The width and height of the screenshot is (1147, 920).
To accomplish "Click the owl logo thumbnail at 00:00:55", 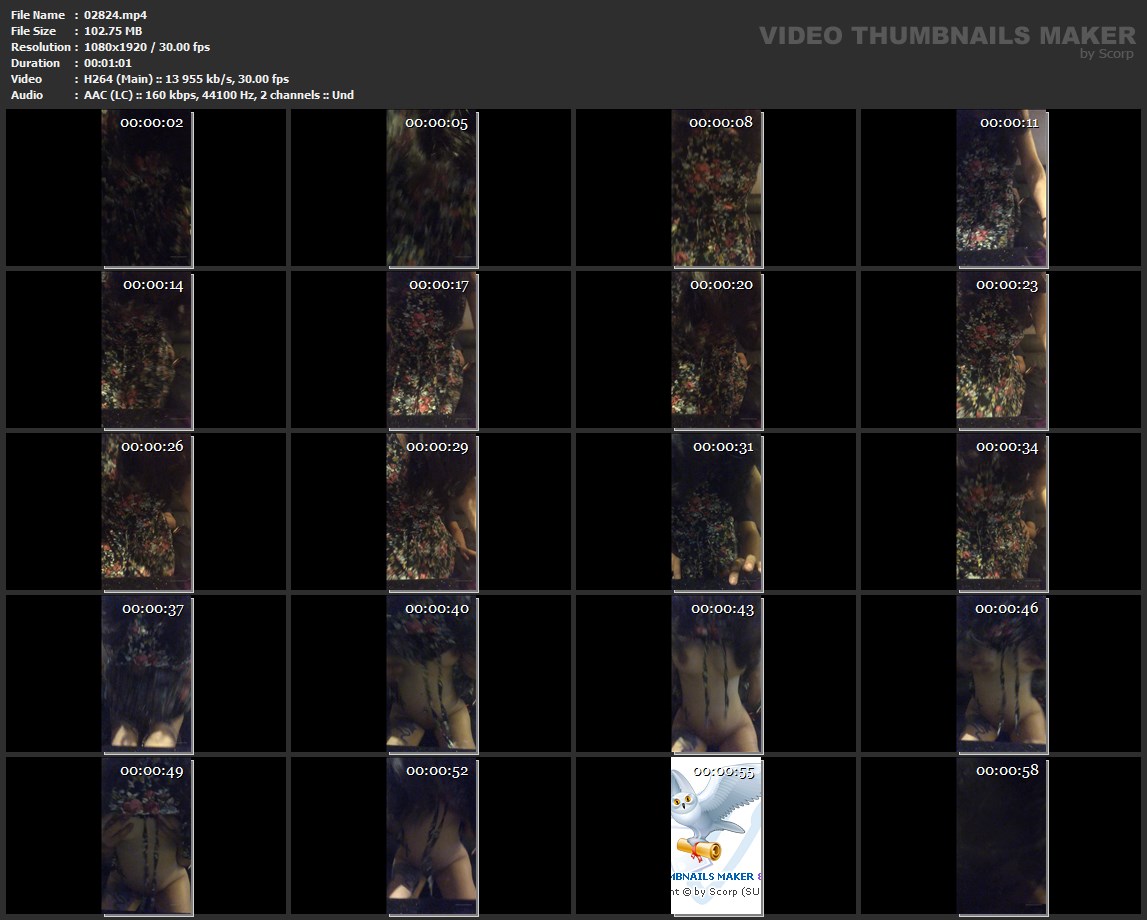I will pyautogui.click(x=716, y=835).
